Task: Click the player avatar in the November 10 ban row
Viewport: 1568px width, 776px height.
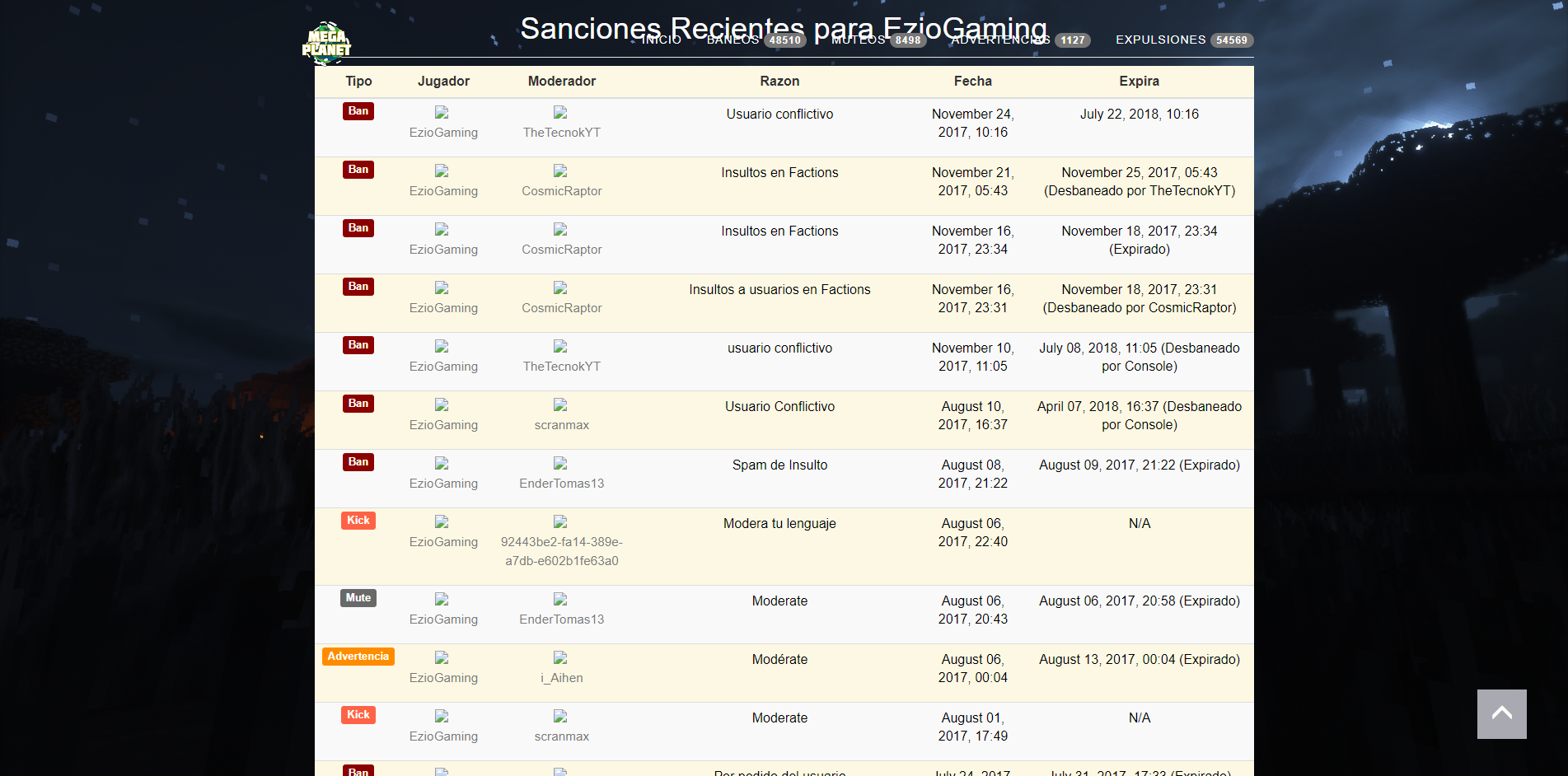Action: (442, 346)
